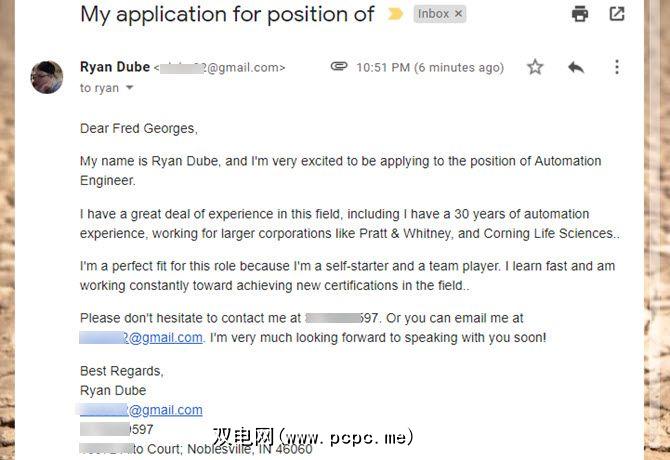Viewport: 670px width, 460px height.
Task: Open the three-dot More options menu
Action: tap(616, 67)
